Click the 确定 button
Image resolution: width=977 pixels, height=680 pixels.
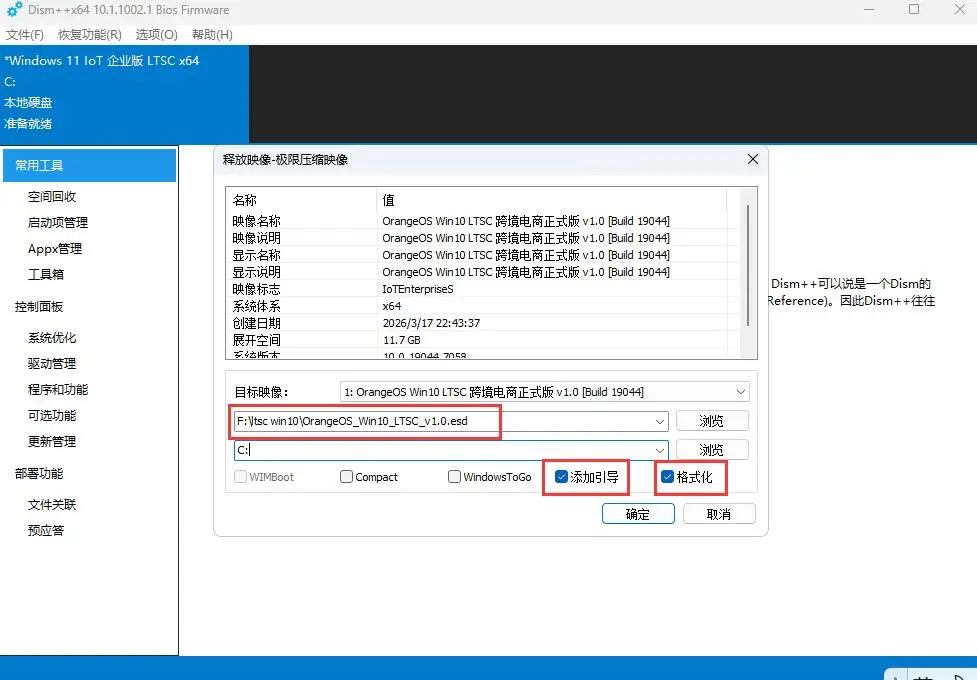pyautogui.click(x=638, y=514)
